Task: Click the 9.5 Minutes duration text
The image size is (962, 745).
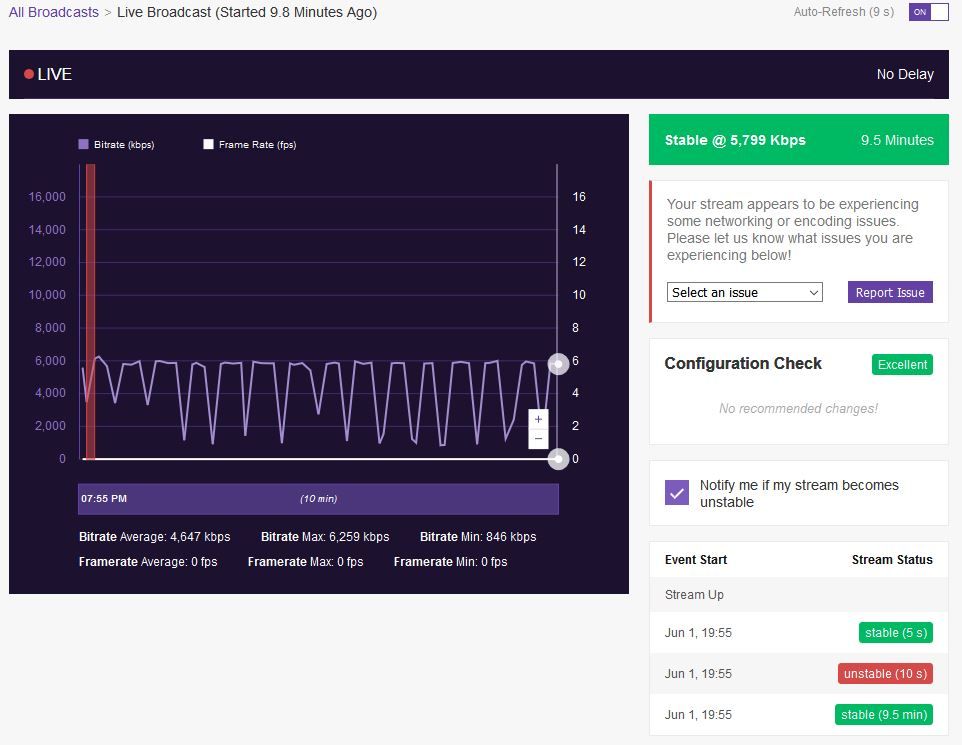Action: click(897, 140)
